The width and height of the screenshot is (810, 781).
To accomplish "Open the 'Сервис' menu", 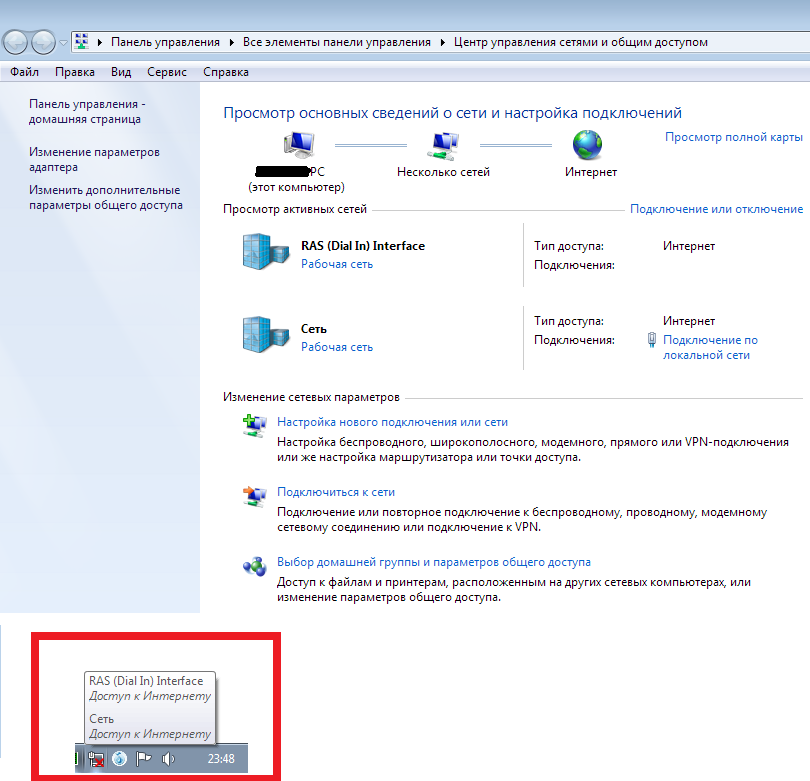I will [166, 72].
